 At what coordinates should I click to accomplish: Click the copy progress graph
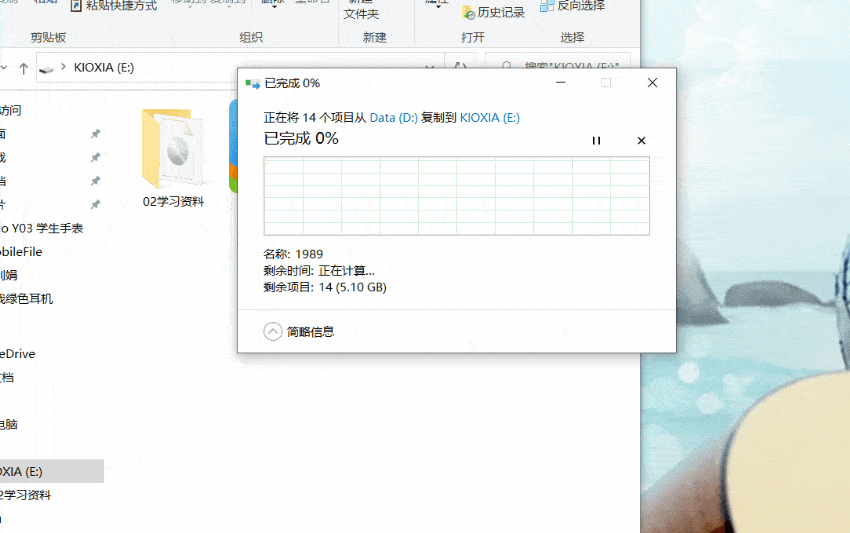[456, 196]
